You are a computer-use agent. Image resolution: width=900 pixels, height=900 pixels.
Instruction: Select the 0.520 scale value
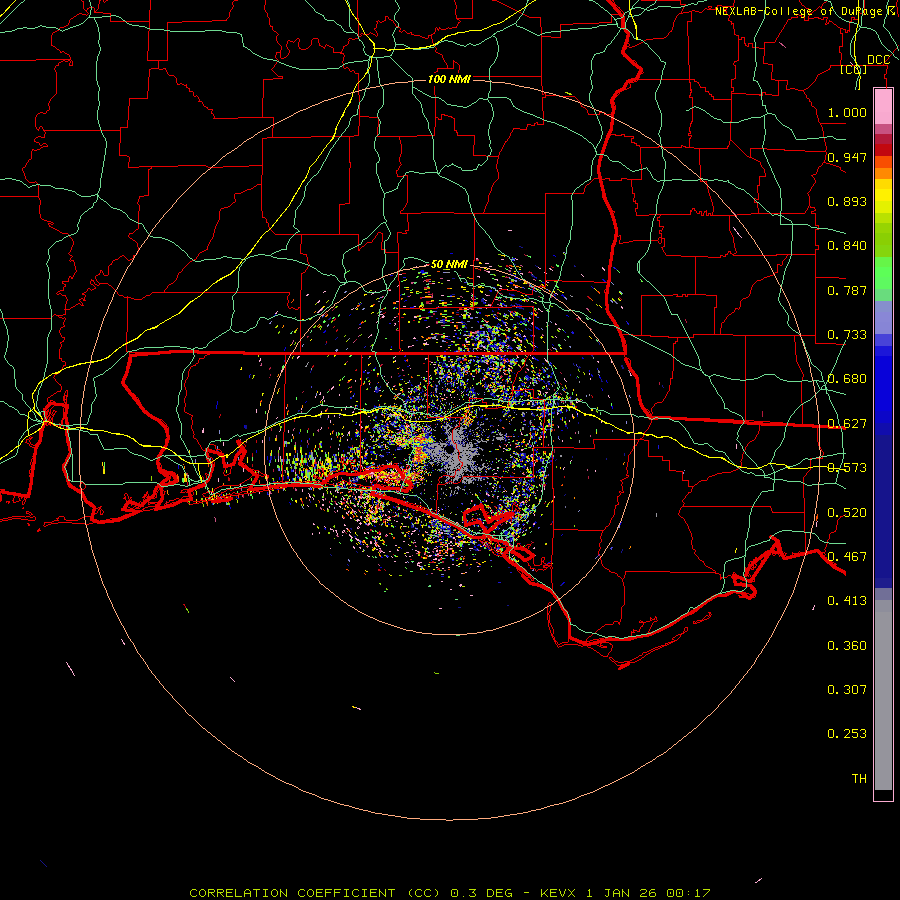click(x=847, y=513)
